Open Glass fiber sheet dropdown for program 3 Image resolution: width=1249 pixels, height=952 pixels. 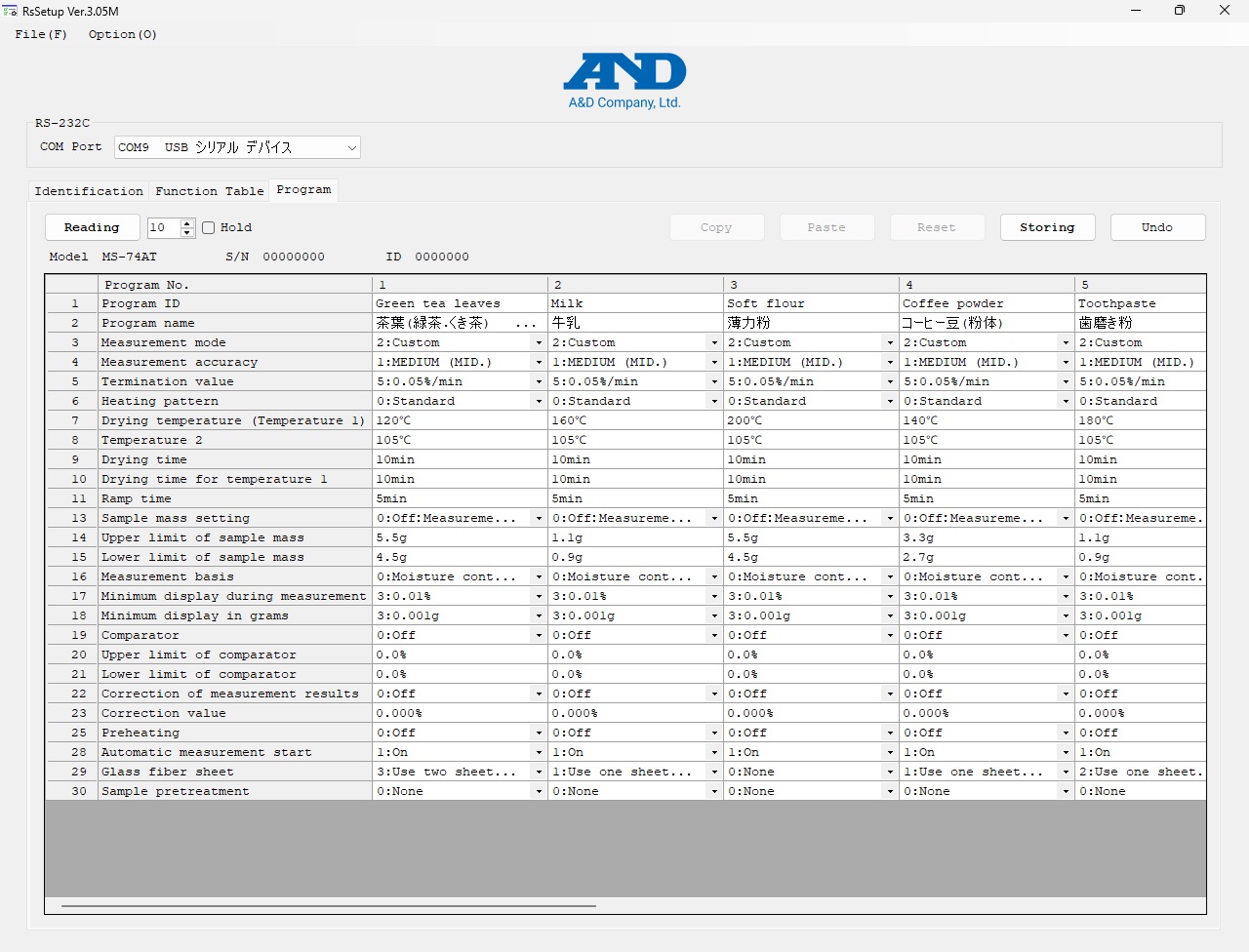[x=890, y=773]
